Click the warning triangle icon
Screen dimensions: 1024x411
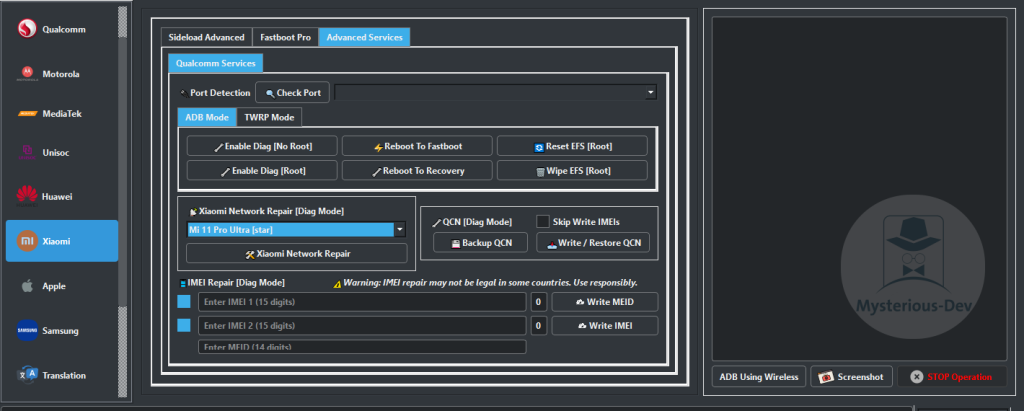(337, 284)
